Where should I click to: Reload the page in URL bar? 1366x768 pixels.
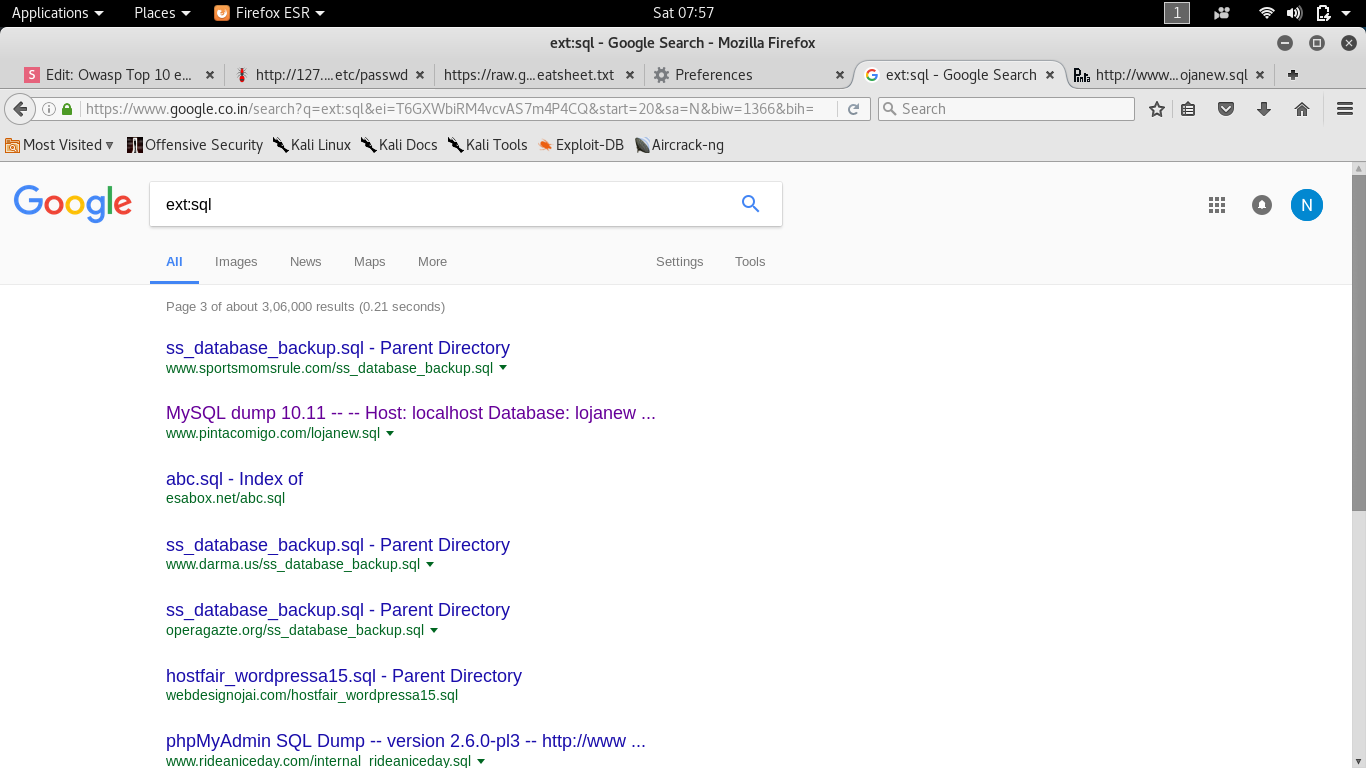coord(853,109)
